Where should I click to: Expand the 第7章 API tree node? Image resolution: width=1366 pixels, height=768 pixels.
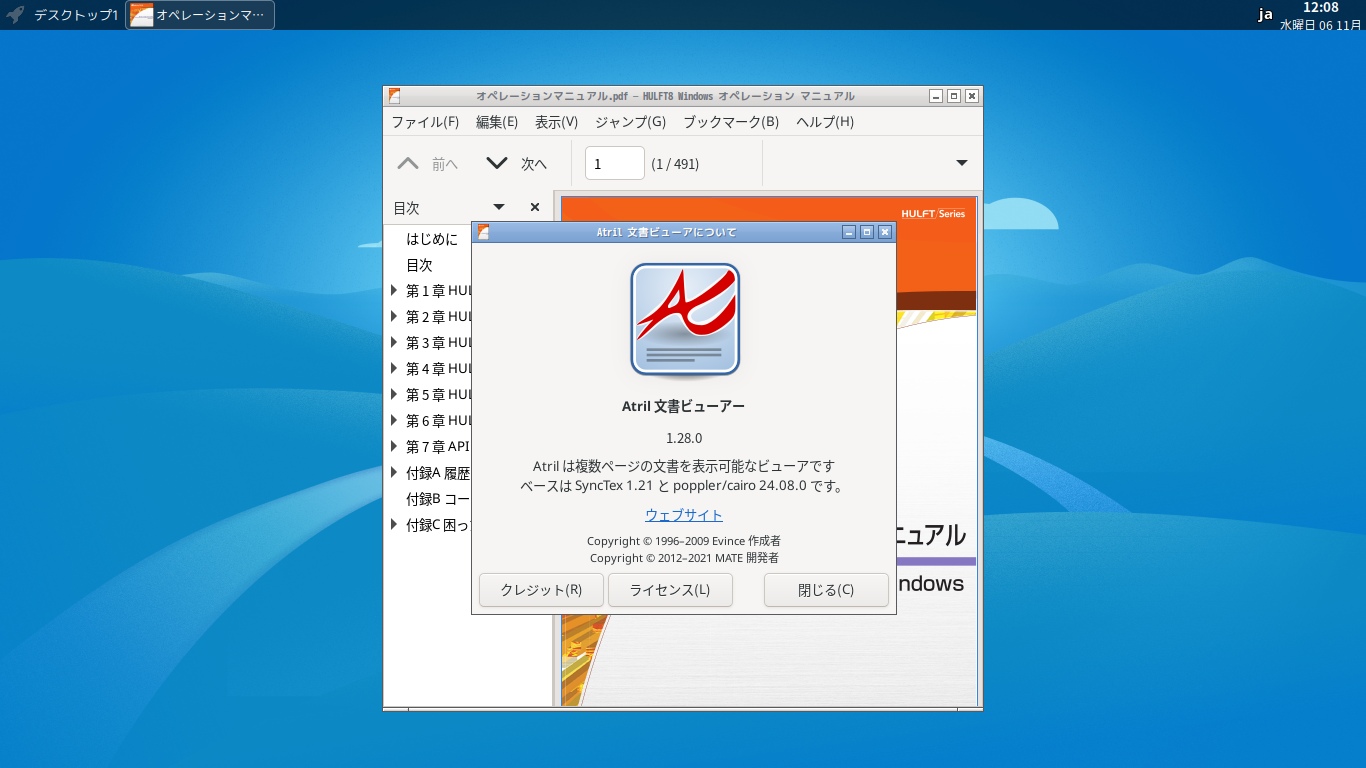[394, 447]
